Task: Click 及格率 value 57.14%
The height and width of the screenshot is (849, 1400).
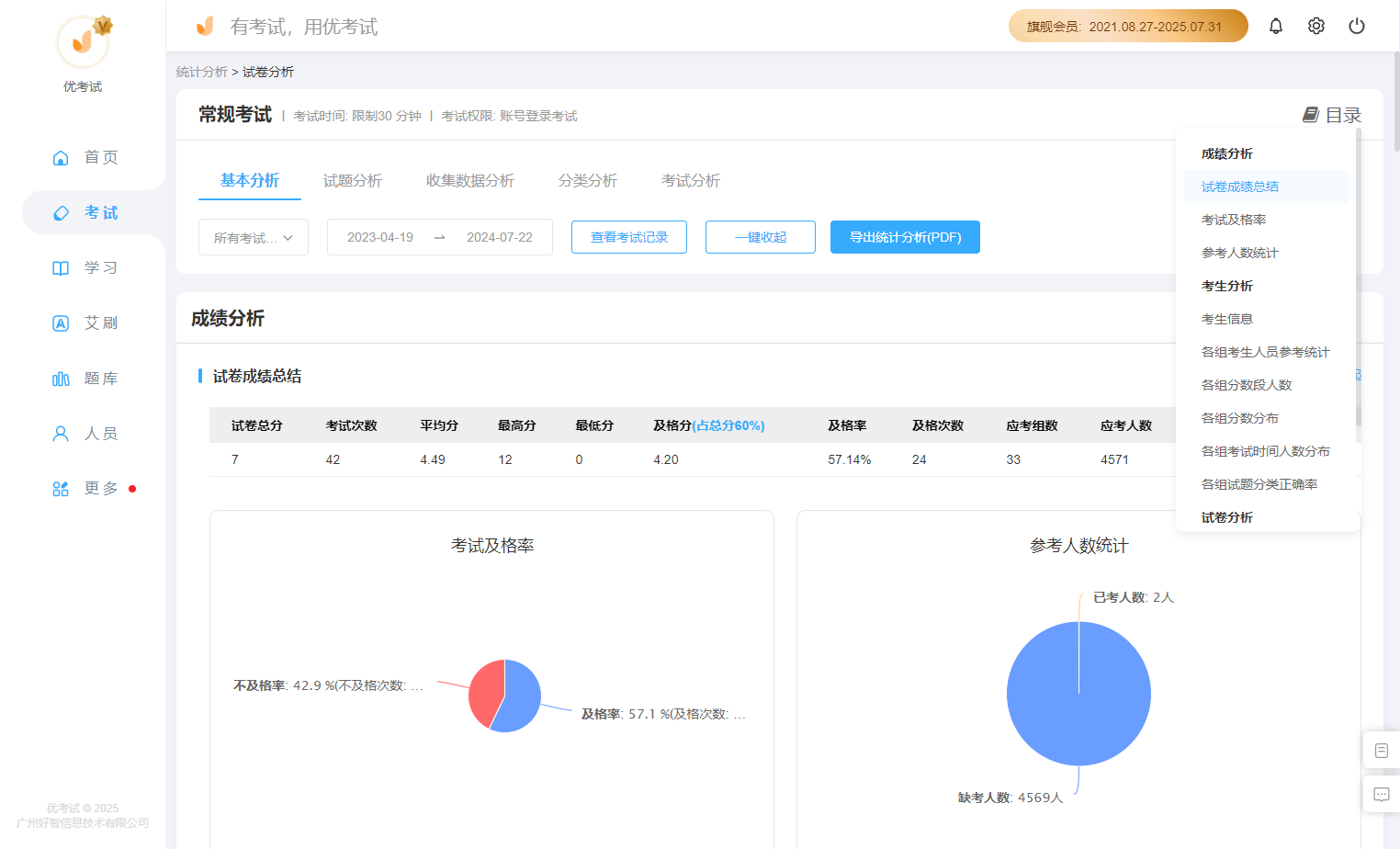Action: (x=849, y=459)
